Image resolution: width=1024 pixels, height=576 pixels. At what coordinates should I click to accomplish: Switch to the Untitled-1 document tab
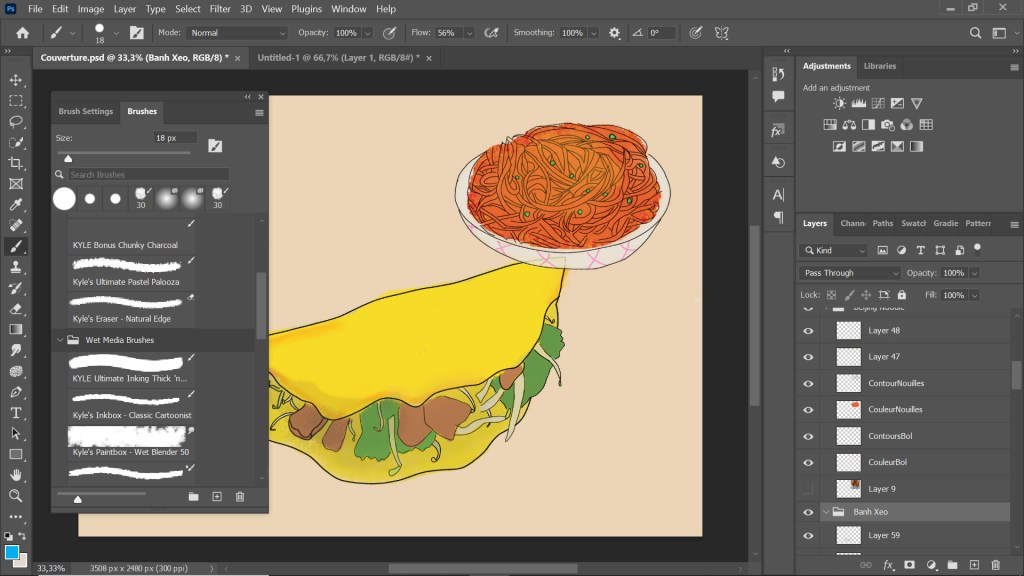[335, 58]
